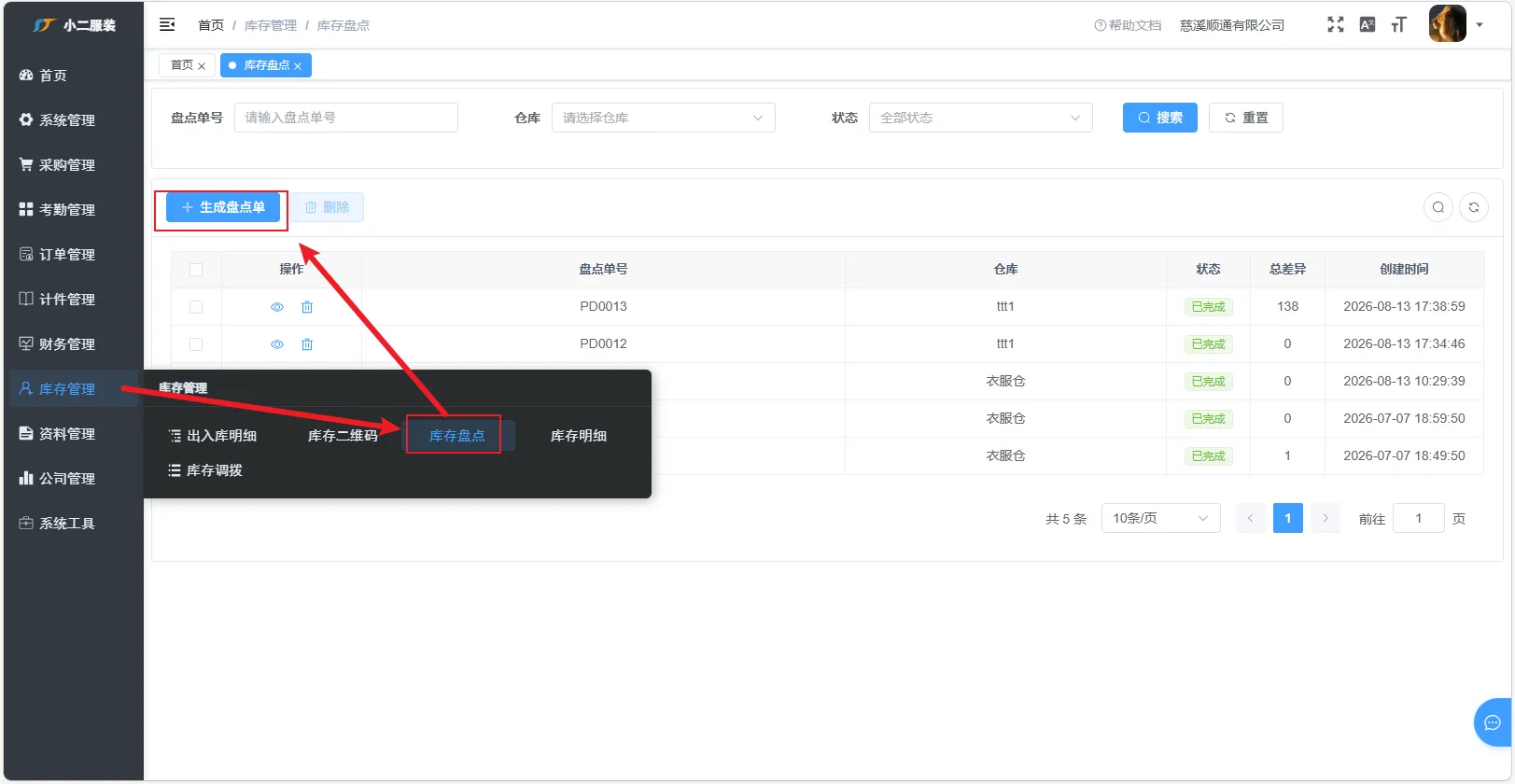Screen dimensions: 1515x784
Task: Open 库存管理 sidebar menu
Action: (74, 389)
